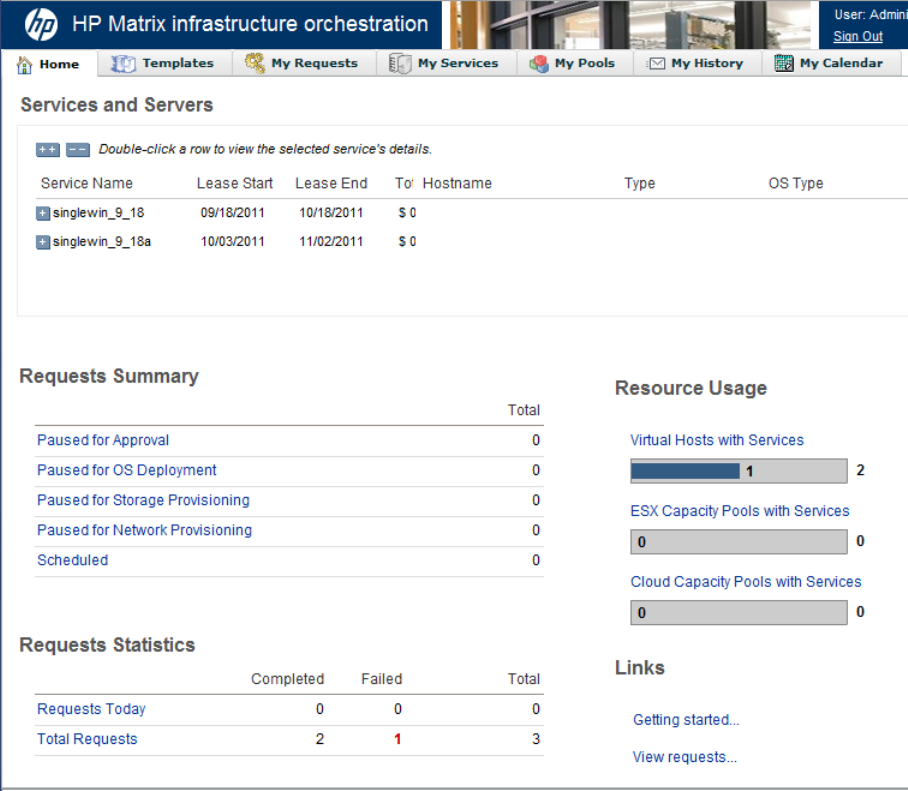Click the My Services server icon
This screenshot has height=791, width=908.
[400, 64]
